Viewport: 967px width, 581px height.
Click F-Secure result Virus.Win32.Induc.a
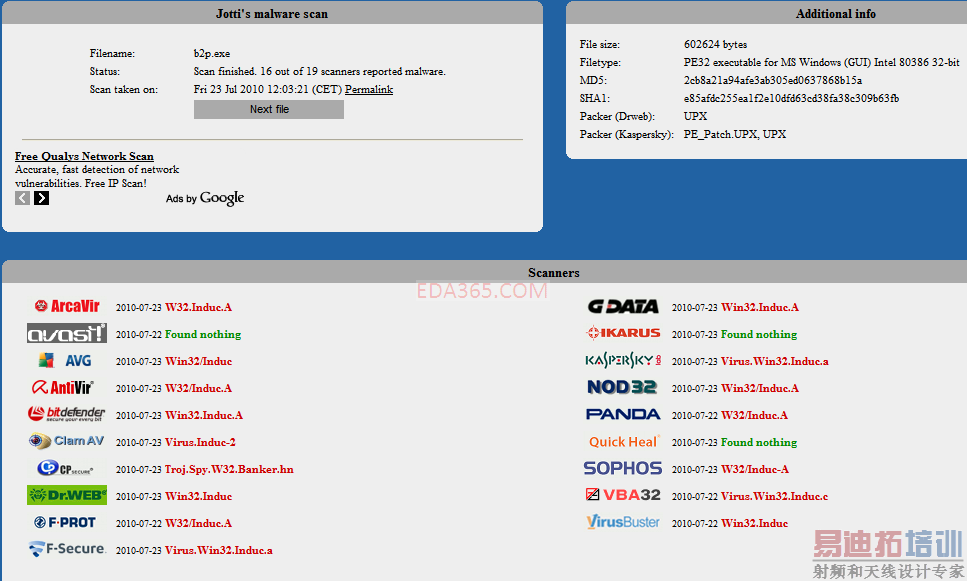click(x=219, y=550)
